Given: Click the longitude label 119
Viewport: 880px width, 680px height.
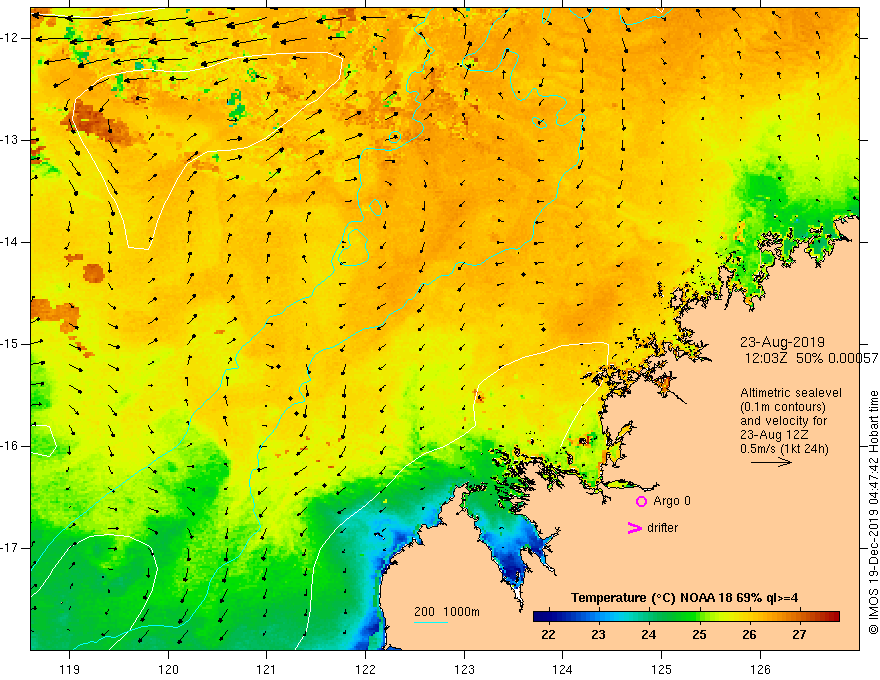Looking at the screenshot, I should [70, 669].
